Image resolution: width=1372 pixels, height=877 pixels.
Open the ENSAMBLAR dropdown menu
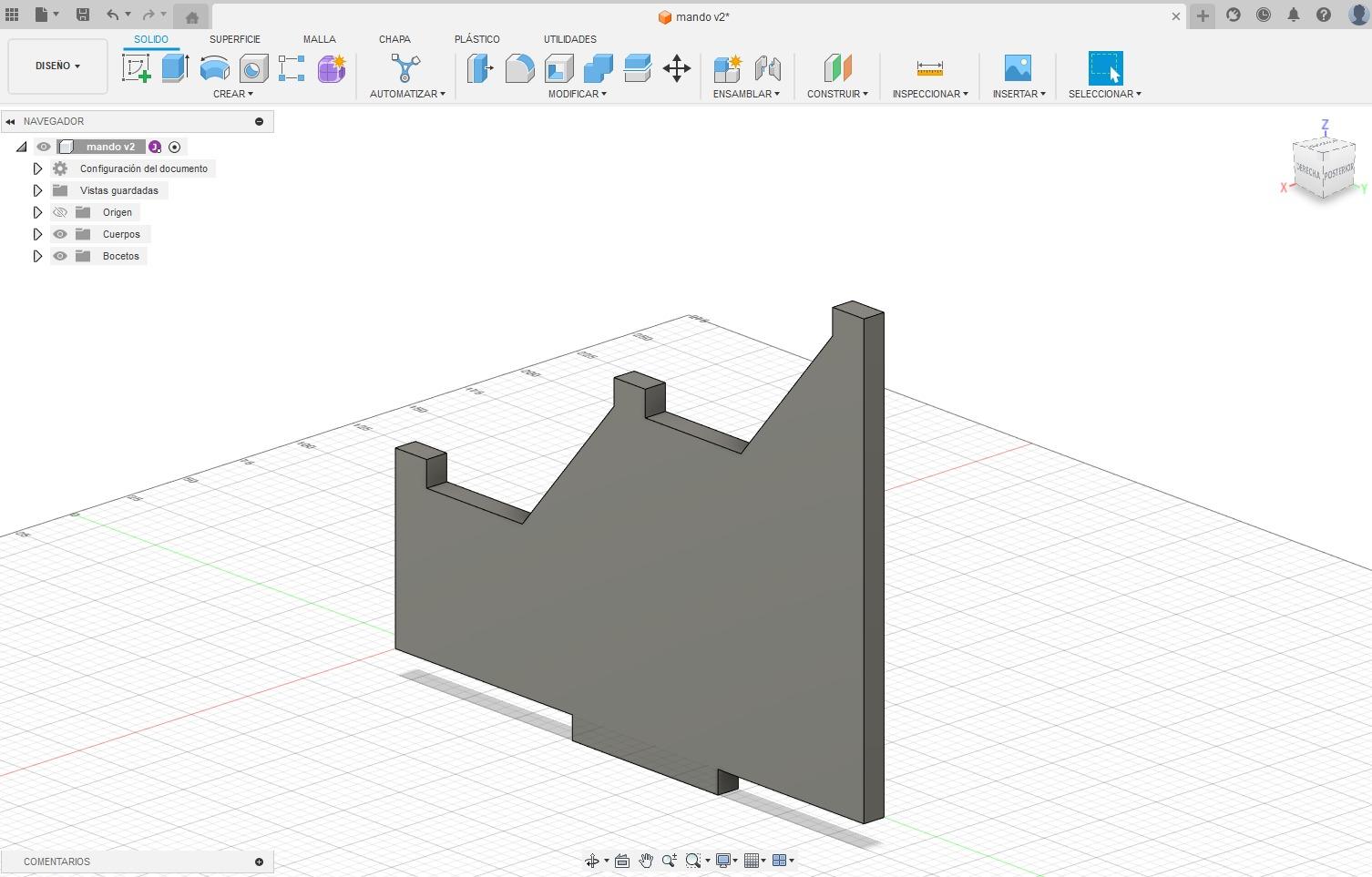click(x=746, y=94)
